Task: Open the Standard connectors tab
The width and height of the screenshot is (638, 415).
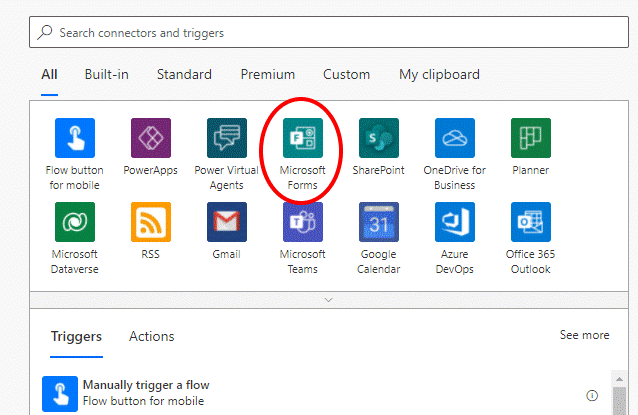Action: coord(184,74)
